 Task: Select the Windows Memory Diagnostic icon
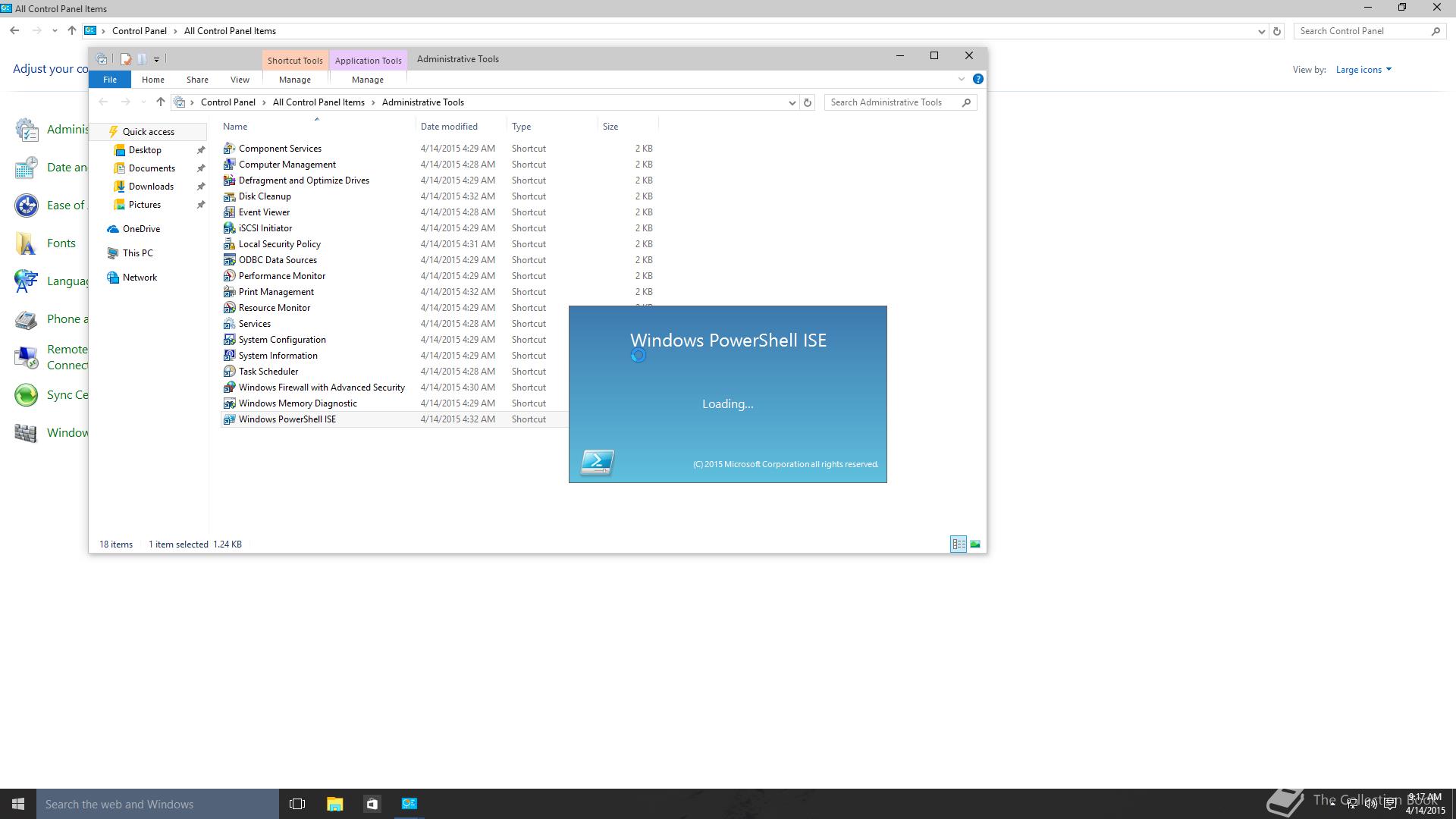[x=229, y=403]
